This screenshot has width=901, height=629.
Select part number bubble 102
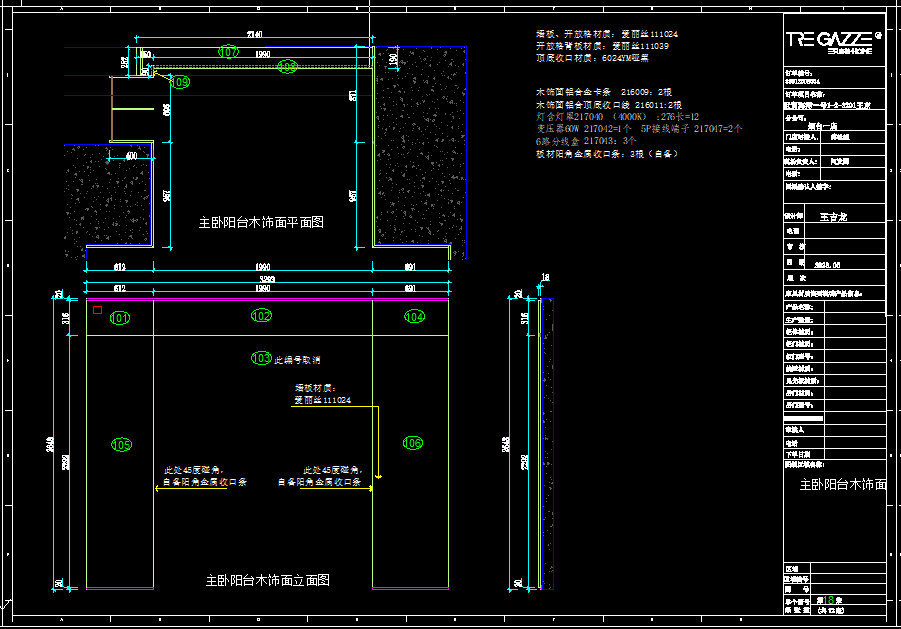coord(261,315)
